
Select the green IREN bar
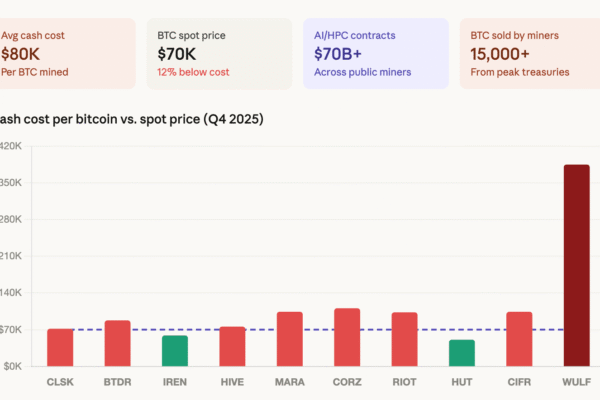175,350
